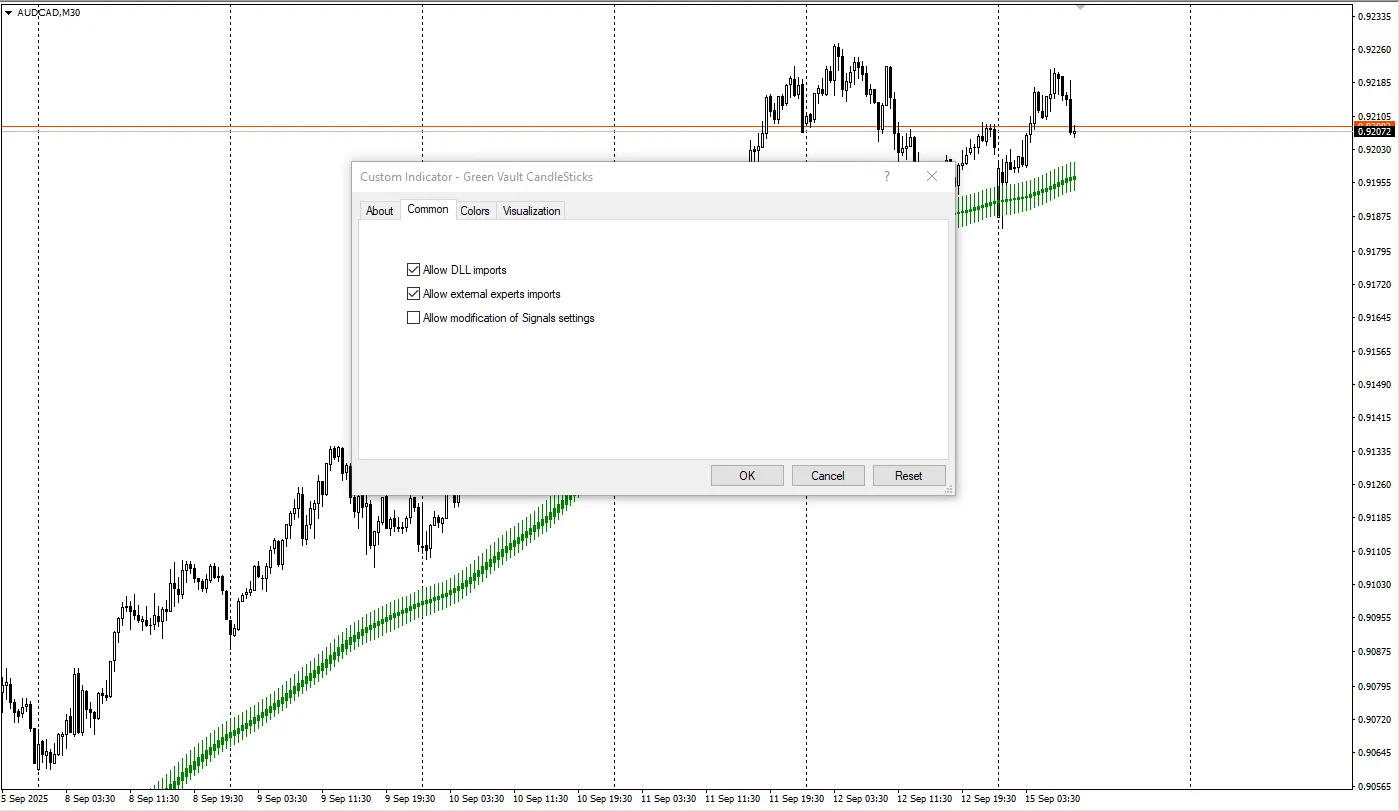The image size is (1399, 811).
Task: Select the Common tab
Action: [x=428, y=210]
